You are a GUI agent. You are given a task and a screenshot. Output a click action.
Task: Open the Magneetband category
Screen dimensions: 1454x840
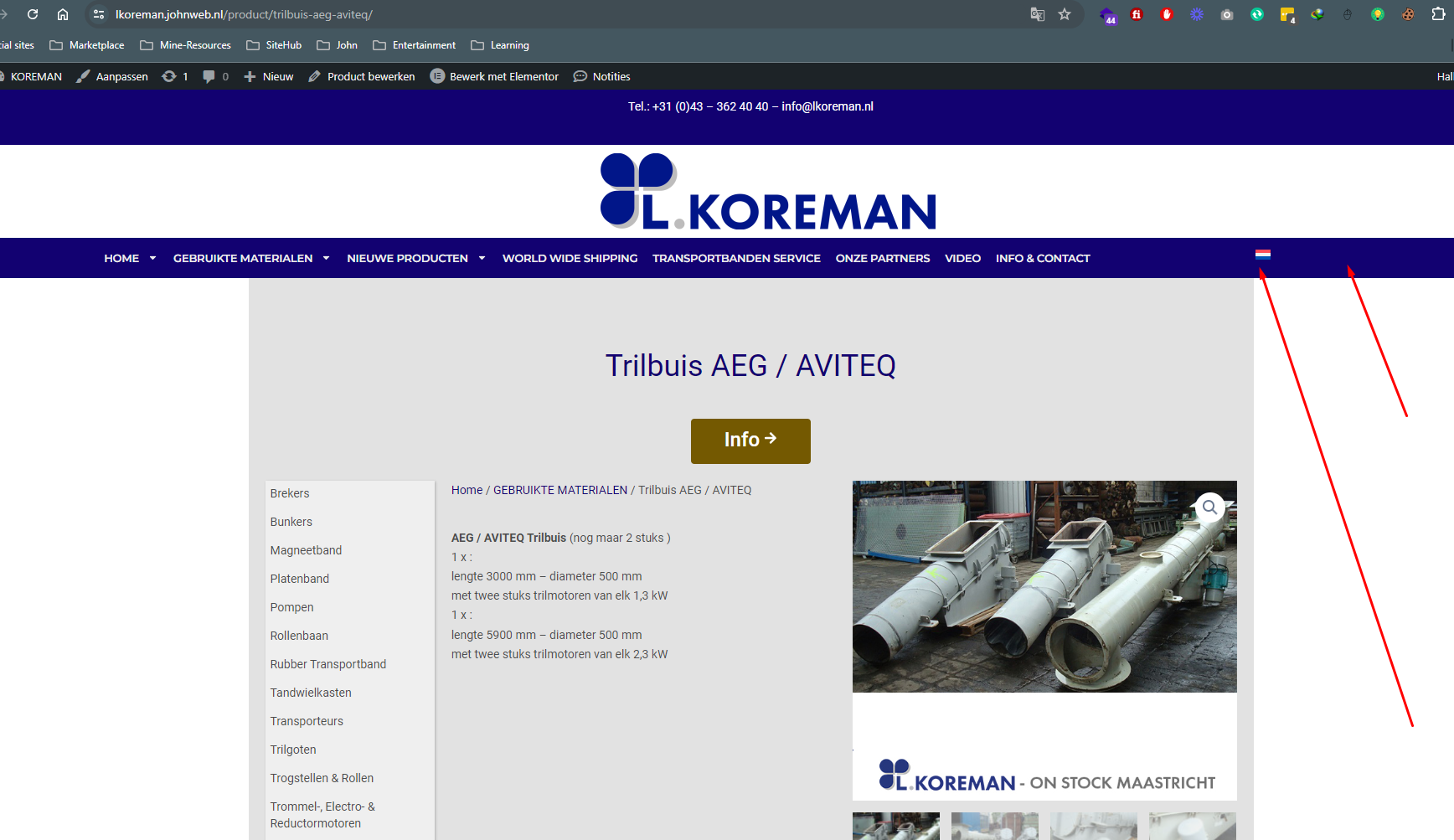click(306, 550)
